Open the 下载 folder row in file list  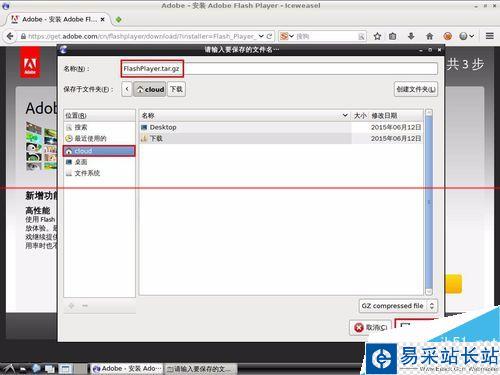coord(281,138)
